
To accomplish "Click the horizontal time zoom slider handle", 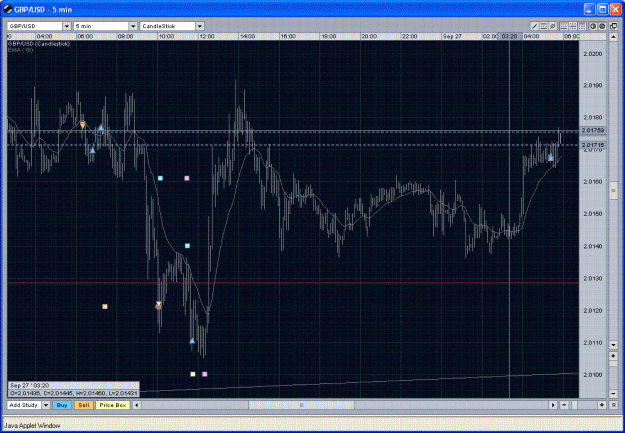I will point(574,405).
